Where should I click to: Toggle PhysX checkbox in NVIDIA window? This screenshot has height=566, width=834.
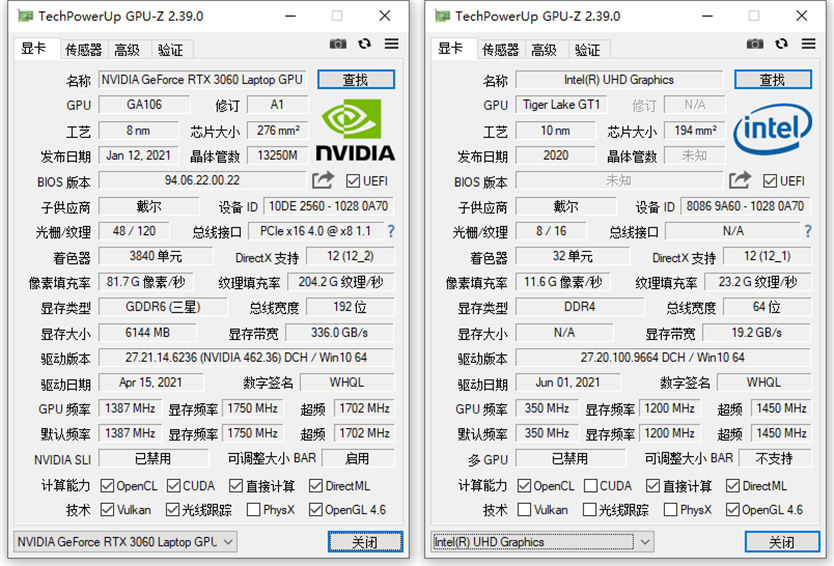[254, 510]
